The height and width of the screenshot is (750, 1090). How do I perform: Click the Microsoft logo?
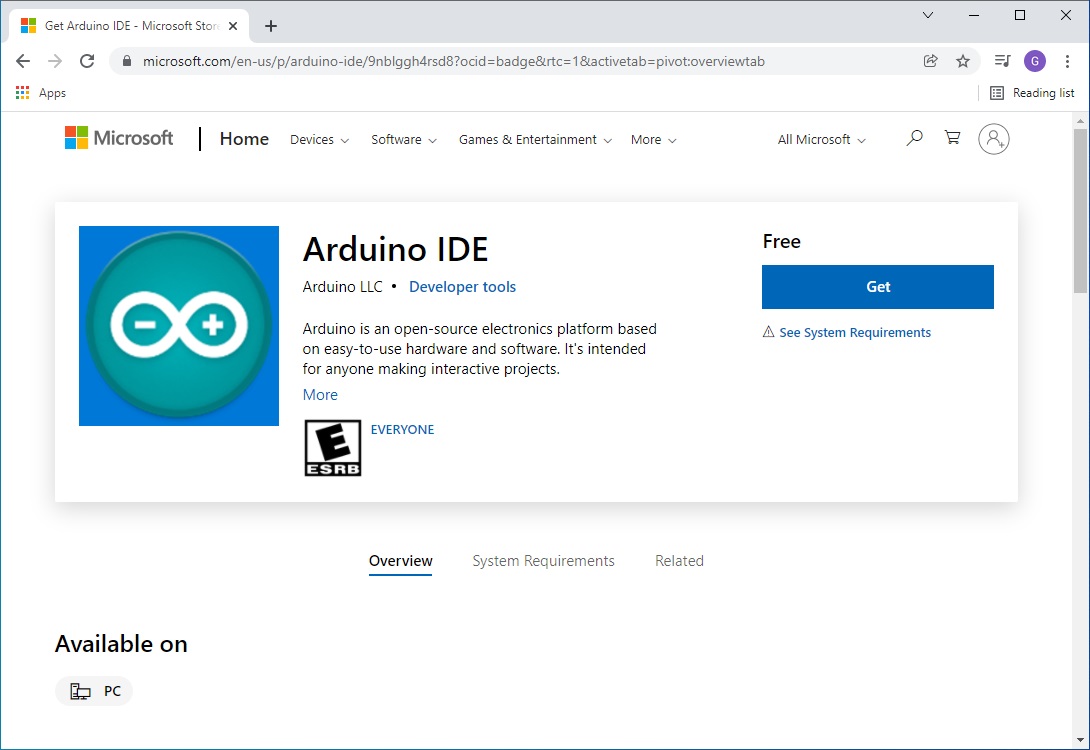click(119, 138)
